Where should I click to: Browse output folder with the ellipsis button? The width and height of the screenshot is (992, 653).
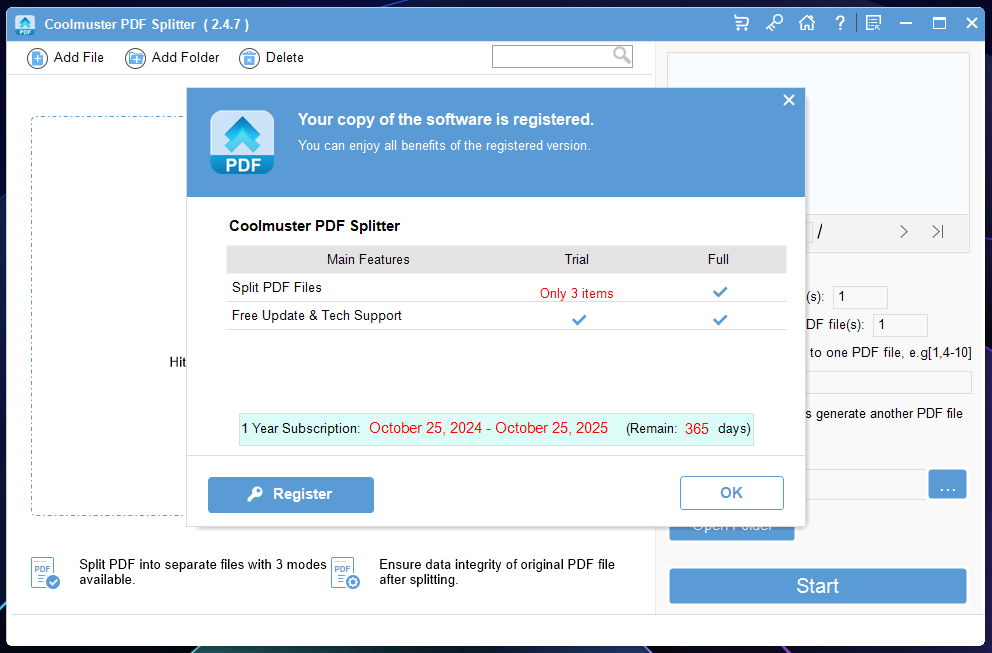pos(946,485)
